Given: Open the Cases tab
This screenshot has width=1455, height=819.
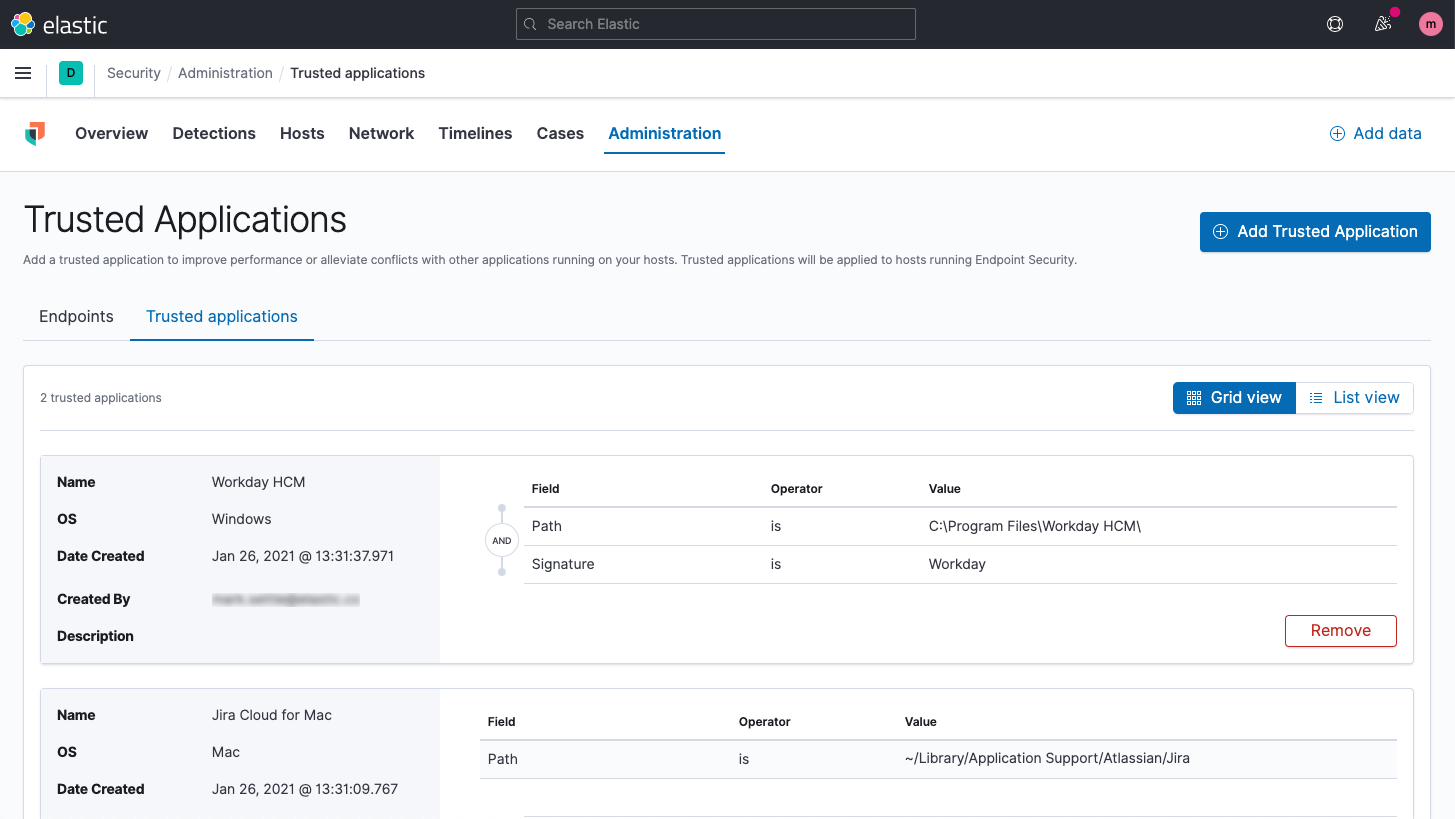Looking at the screenshot, I should [560, 133].
